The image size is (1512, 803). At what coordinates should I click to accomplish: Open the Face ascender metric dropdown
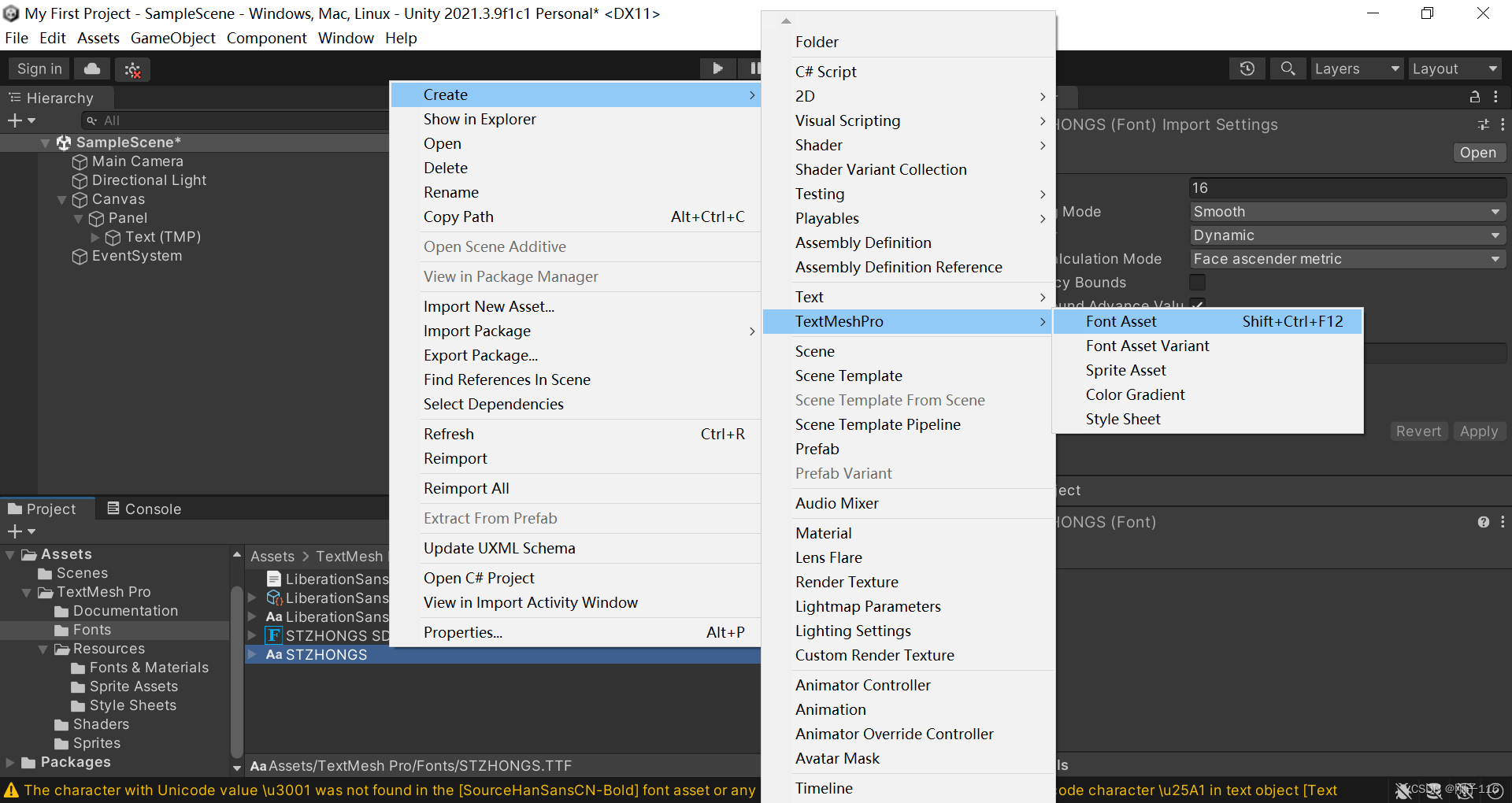(1347, 259)
